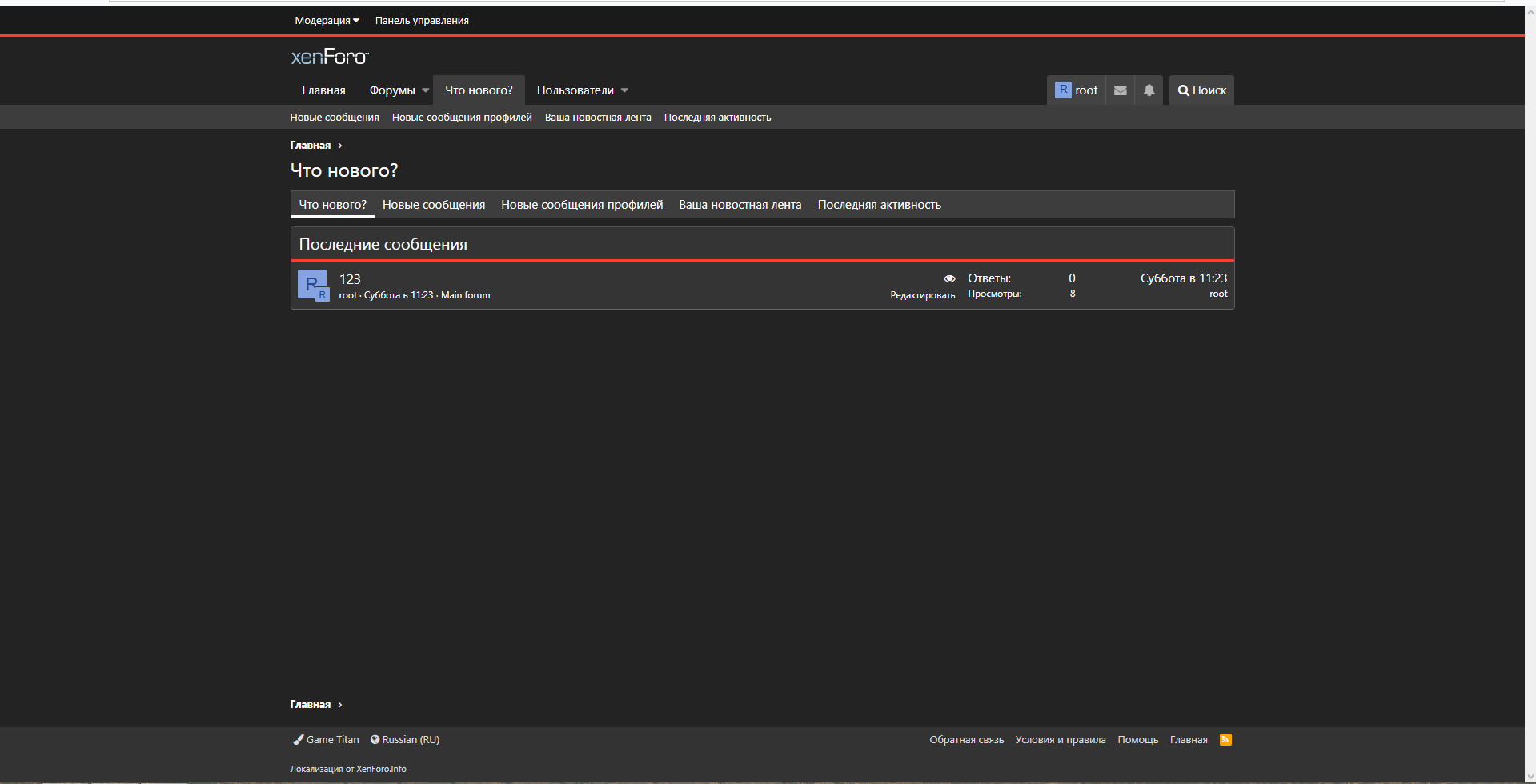The height and width of the screenshot is (784, 1536).
Task: Open the Пользователи navigation item
Action: 575,90
